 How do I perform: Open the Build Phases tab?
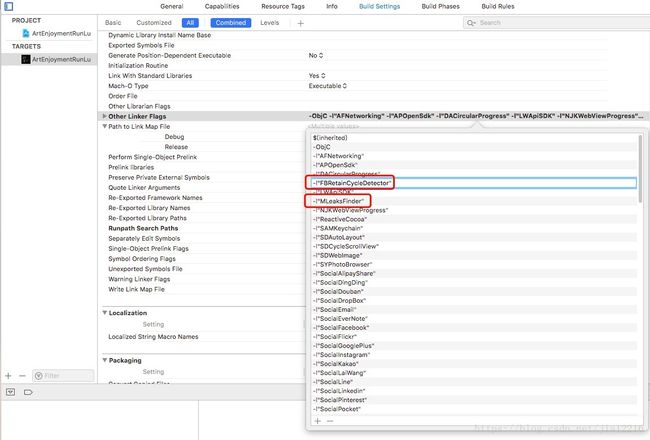443,6
